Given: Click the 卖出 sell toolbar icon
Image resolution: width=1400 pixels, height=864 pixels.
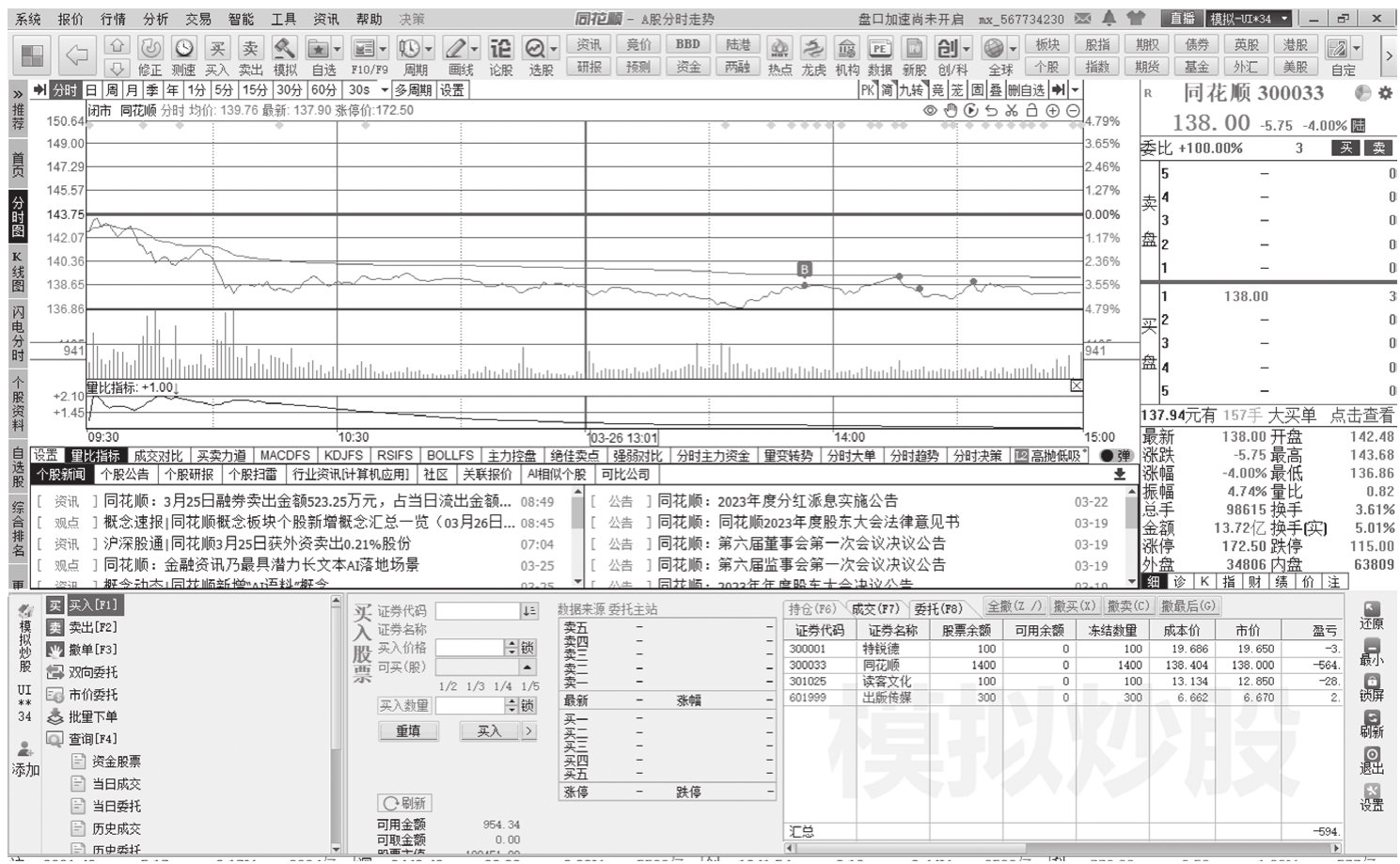Looking at the screenshot, I should tap(251, 48).
